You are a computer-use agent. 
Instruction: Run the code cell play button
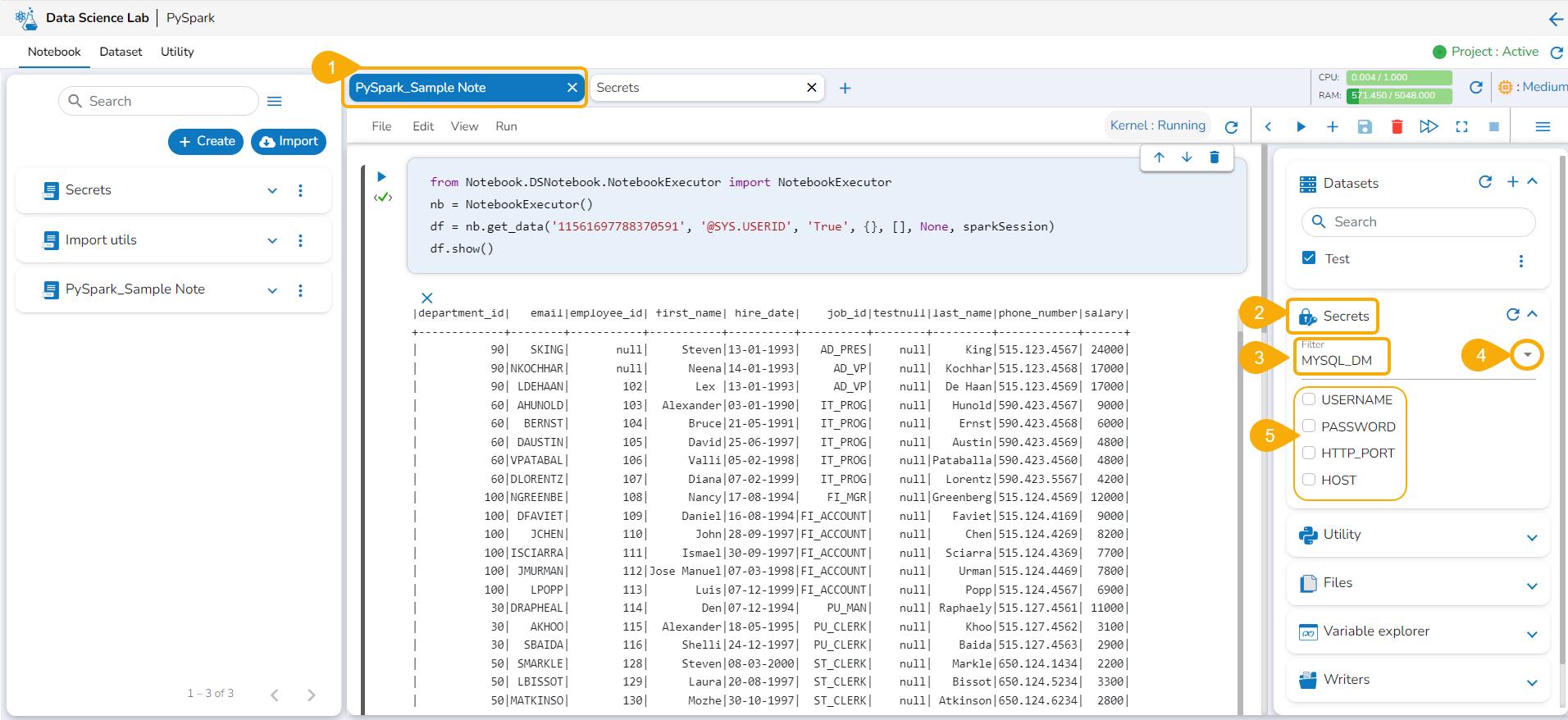tap(381, 176)
